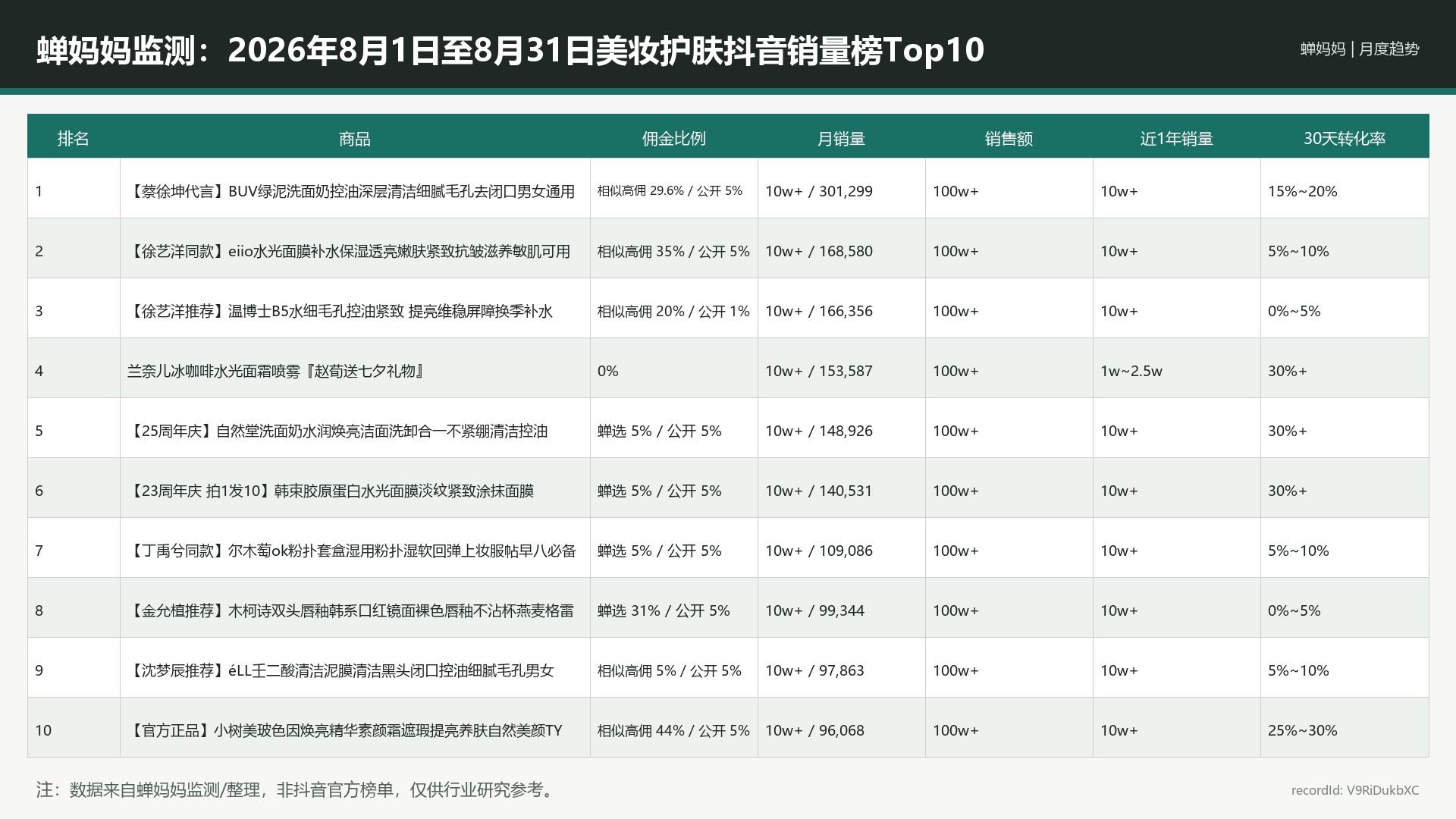The width and height of the screenshot is (1456, 819).
Task: Click 100w+ sales amount in BUV row
Action: click(955, 191)
